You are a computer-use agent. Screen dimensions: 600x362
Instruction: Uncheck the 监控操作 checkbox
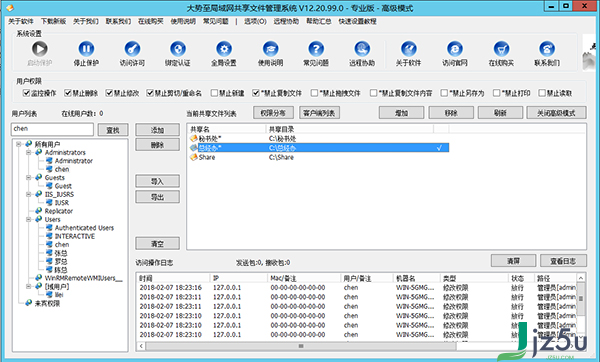point(26,93)
